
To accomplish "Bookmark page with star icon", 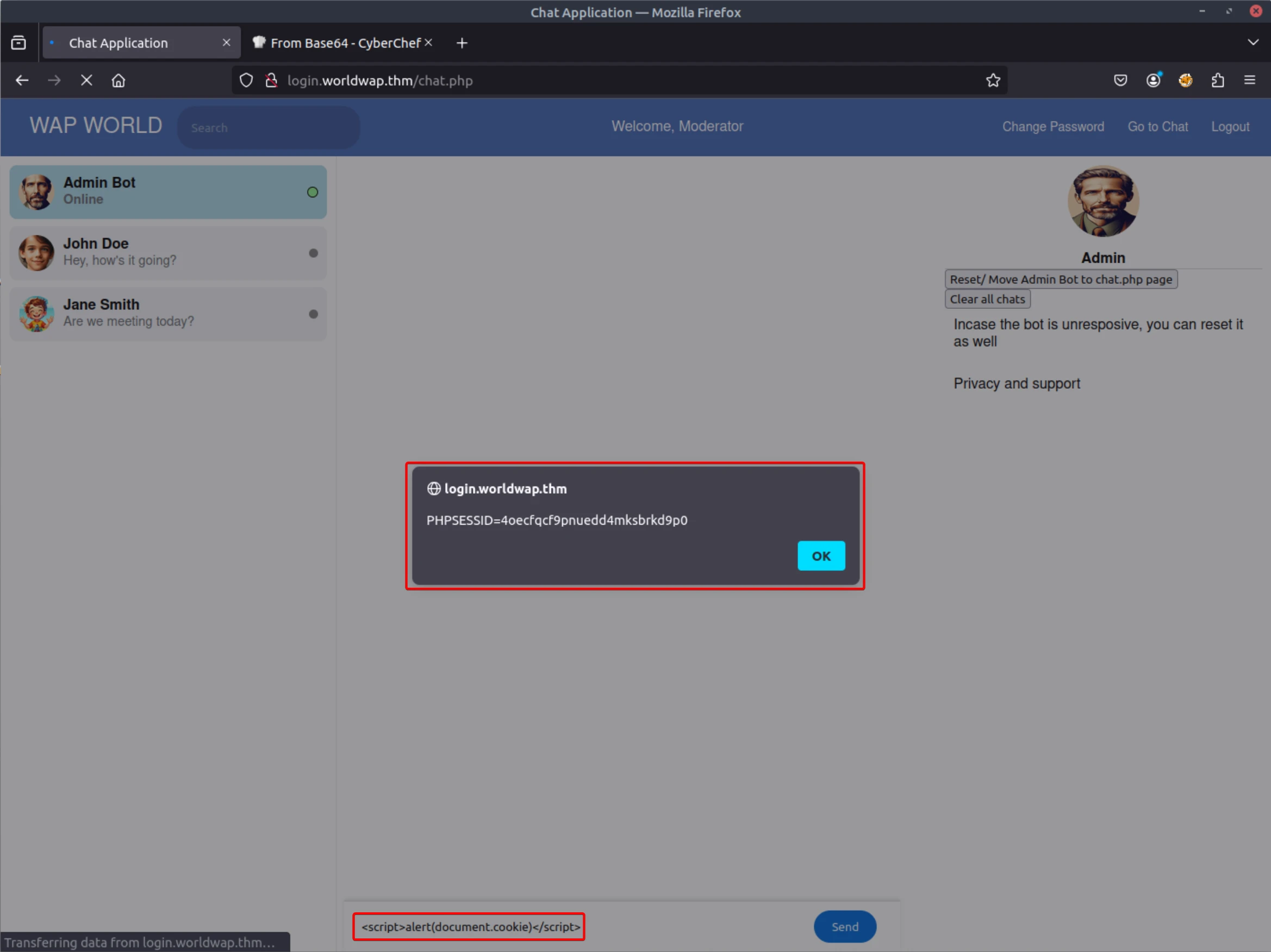I will pyautogui.click(x=993, y=80).
